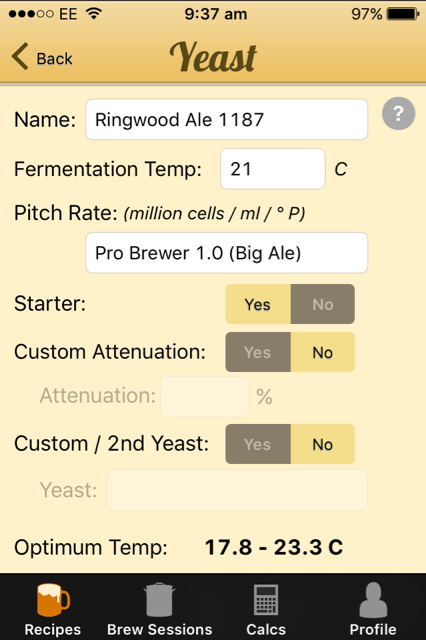Set Starter to Yes
The image size is (426, 640).
point(258,304)
